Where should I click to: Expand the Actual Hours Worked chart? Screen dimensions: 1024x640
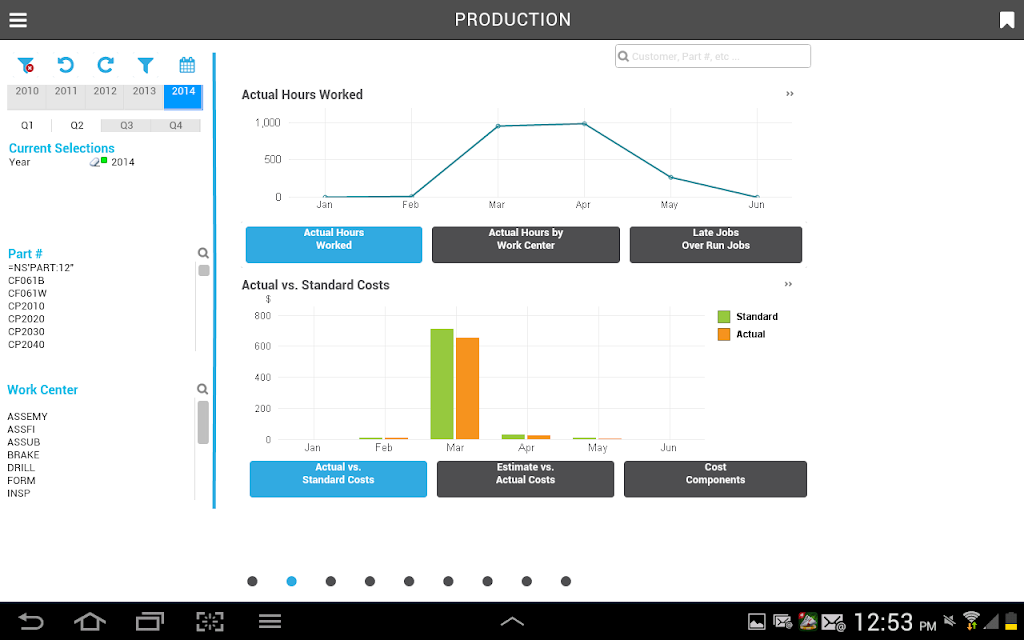[x=790, y=94]
